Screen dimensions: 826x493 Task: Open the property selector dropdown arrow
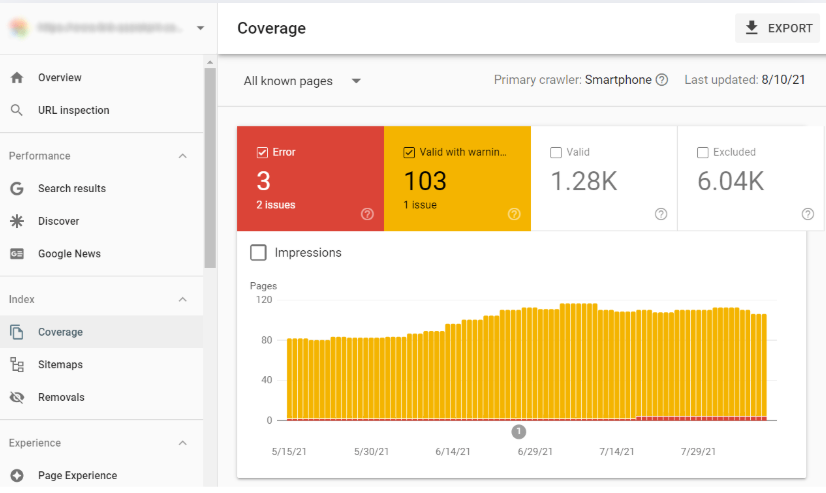tap(200, 28)
